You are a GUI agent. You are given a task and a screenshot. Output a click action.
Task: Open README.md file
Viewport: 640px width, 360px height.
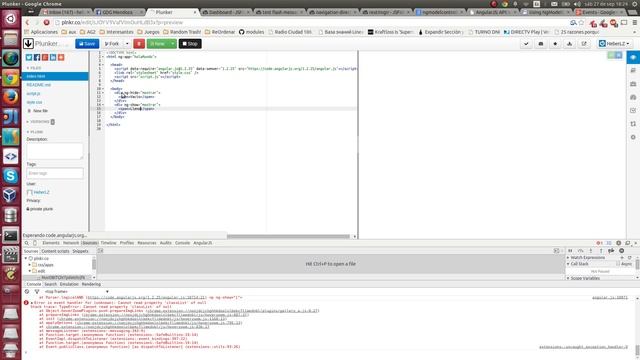click(39, 85)
